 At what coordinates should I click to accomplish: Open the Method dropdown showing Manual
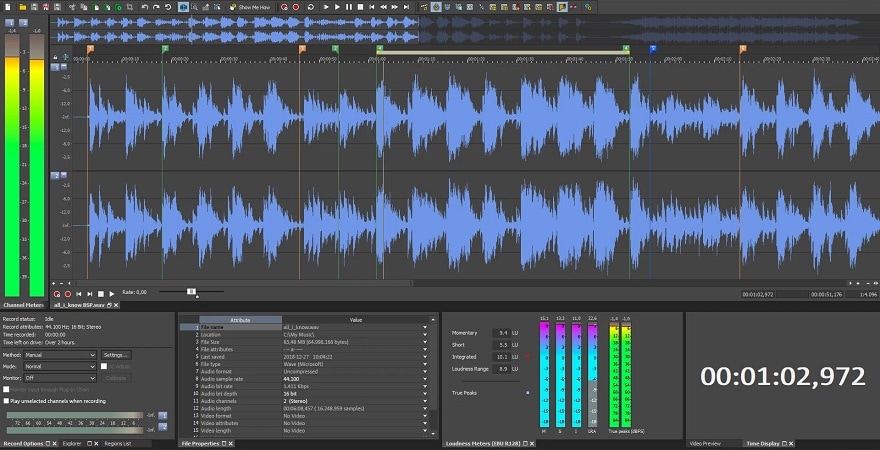coord(60,355)
